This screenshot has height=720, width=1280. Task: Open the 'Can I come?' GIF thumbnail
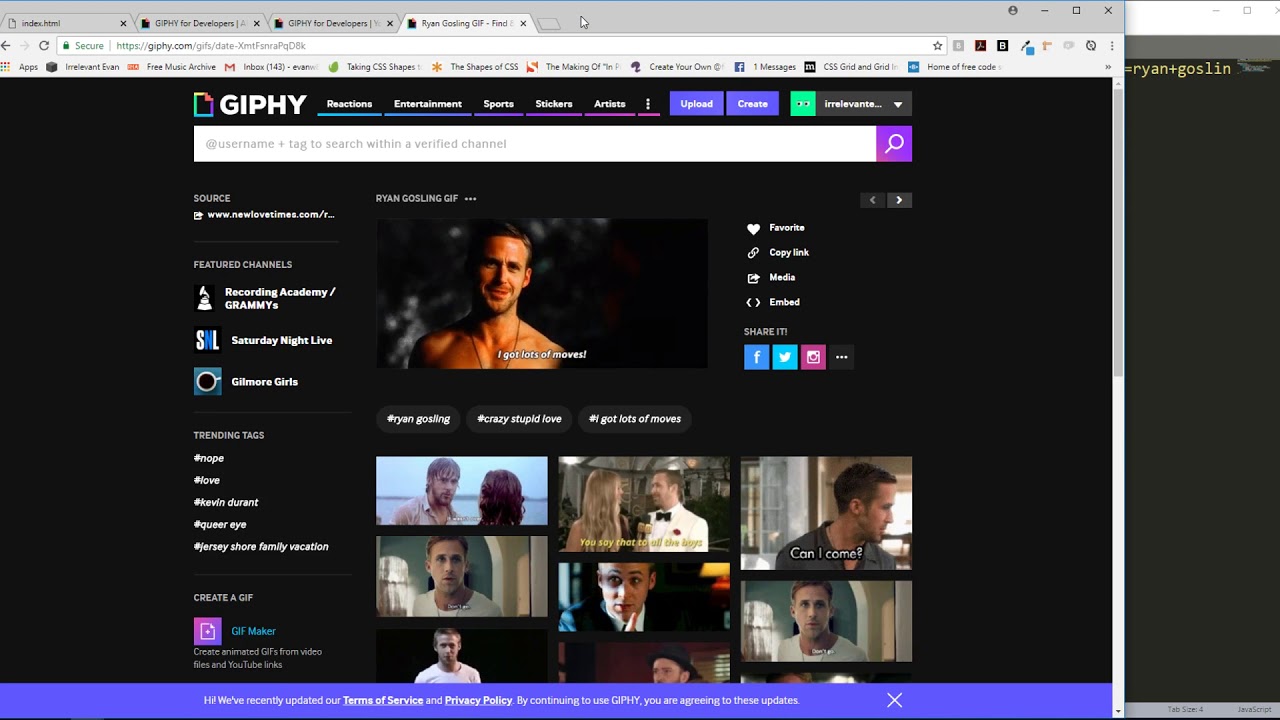pyautogui.click(x=826, y=513)
